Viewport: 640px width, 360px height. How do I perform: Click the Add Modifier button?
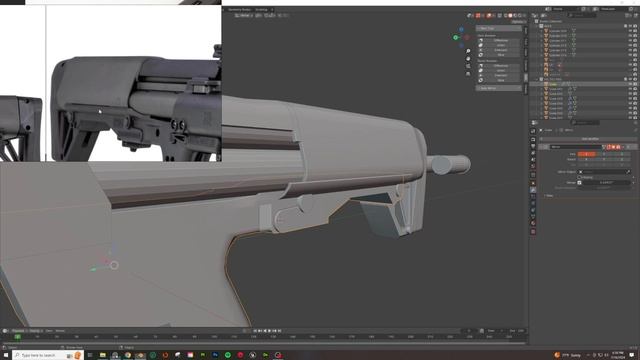point(590,139)
